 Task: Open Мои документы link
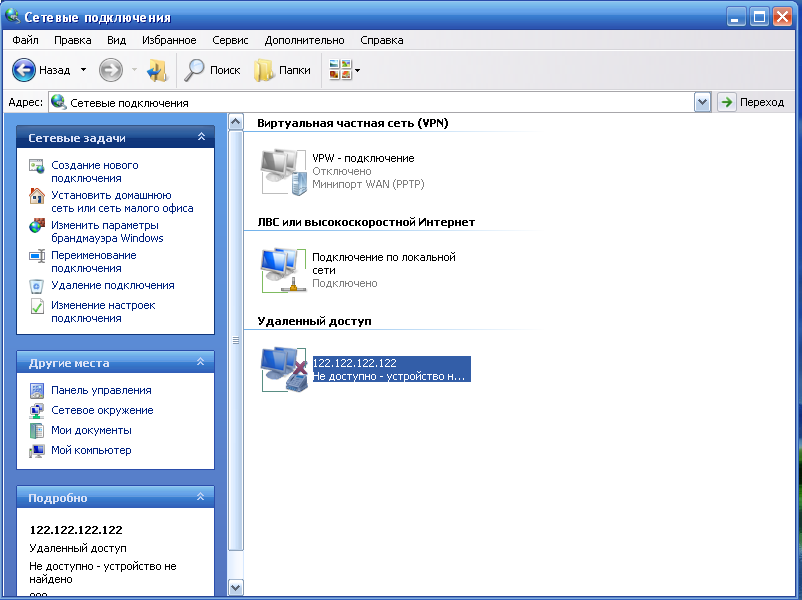pos(92,430)
